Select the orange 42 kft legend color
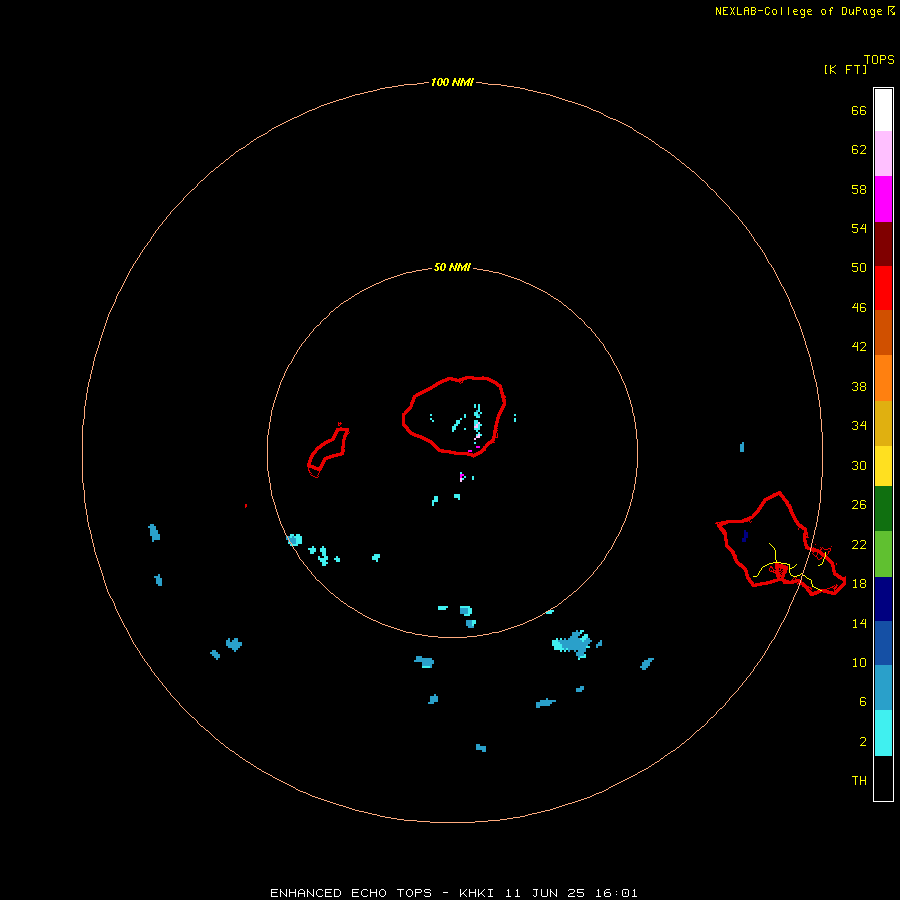Image resolution: width=900 pixels, height=900 pixels. (x=883, y=378)
